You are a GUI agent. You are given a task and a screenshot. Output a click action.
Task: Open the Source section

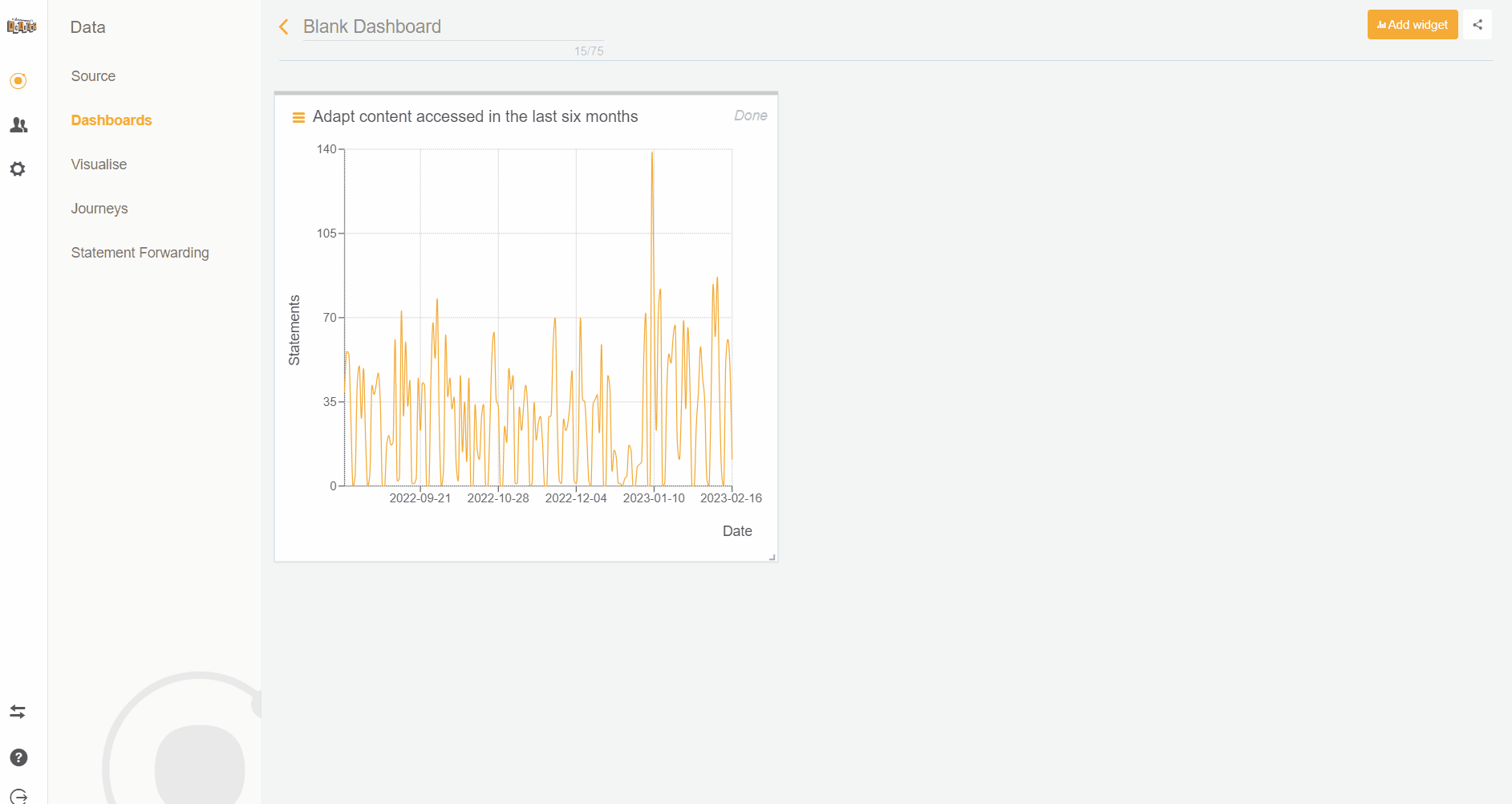[x=92, y=76]
